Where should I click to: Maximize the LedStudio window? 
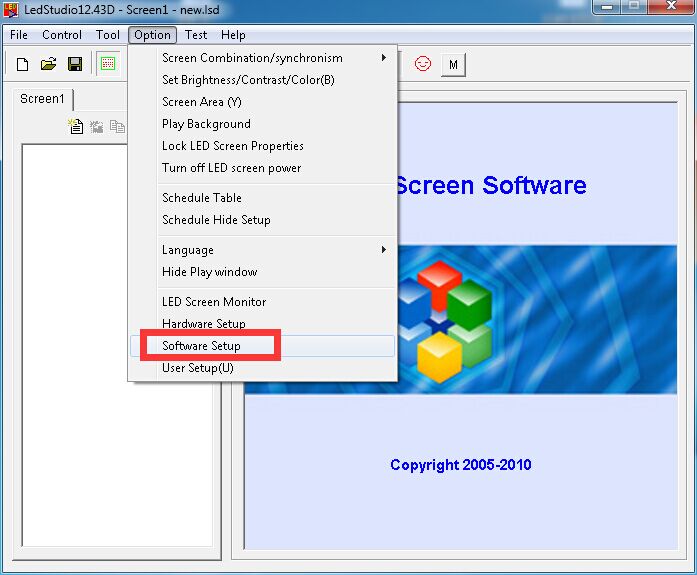(634, 7)
